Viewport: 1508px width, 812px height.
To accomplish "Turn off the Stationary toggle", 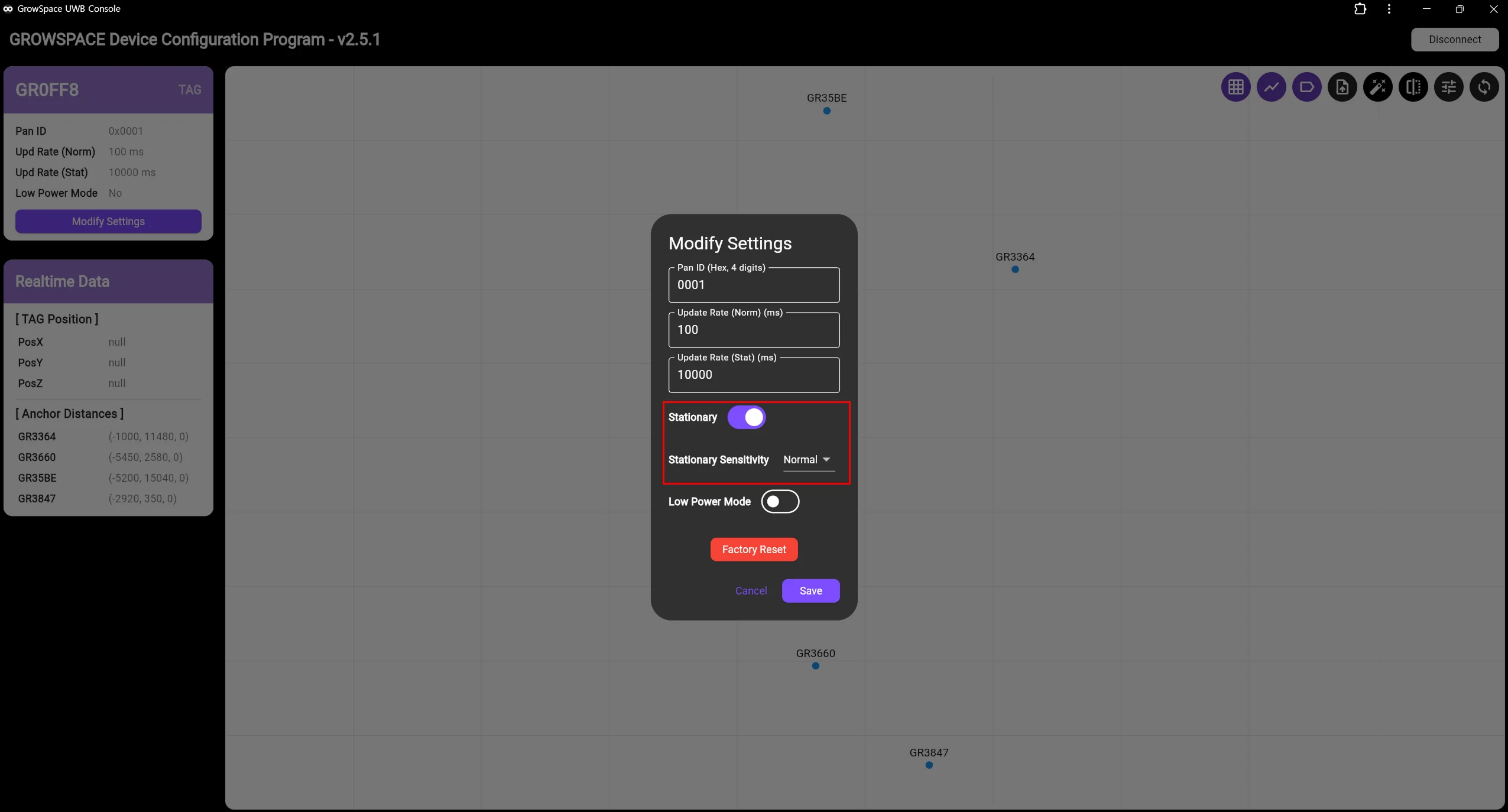I will (x=747, y=417).
